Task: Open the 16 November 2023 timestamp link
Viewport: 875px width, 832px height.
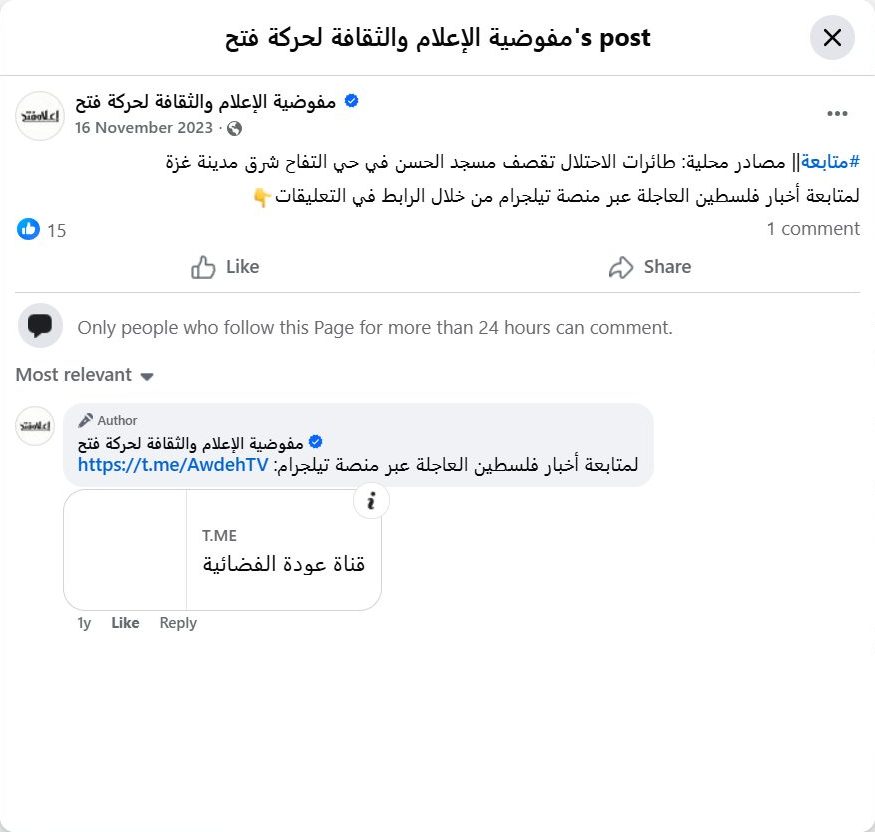Action: pos(143,128)
